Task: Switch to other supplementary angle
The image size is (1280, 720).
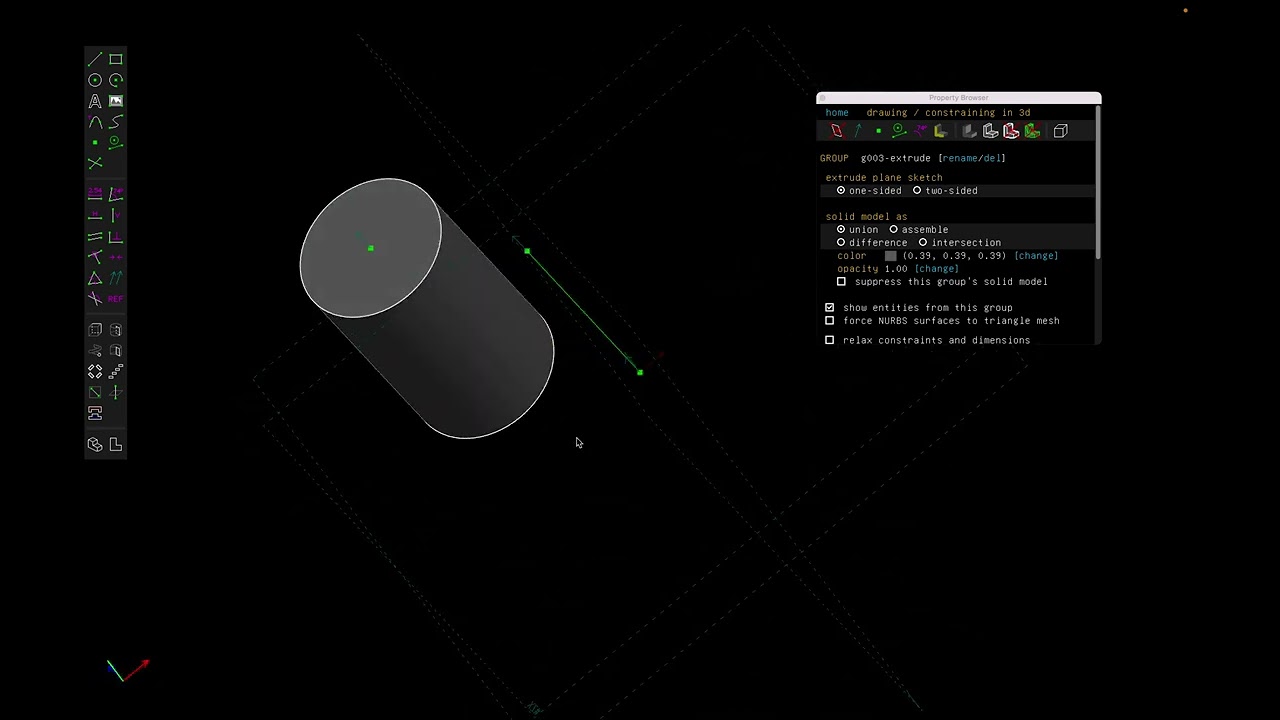Action: coord(95,299)
